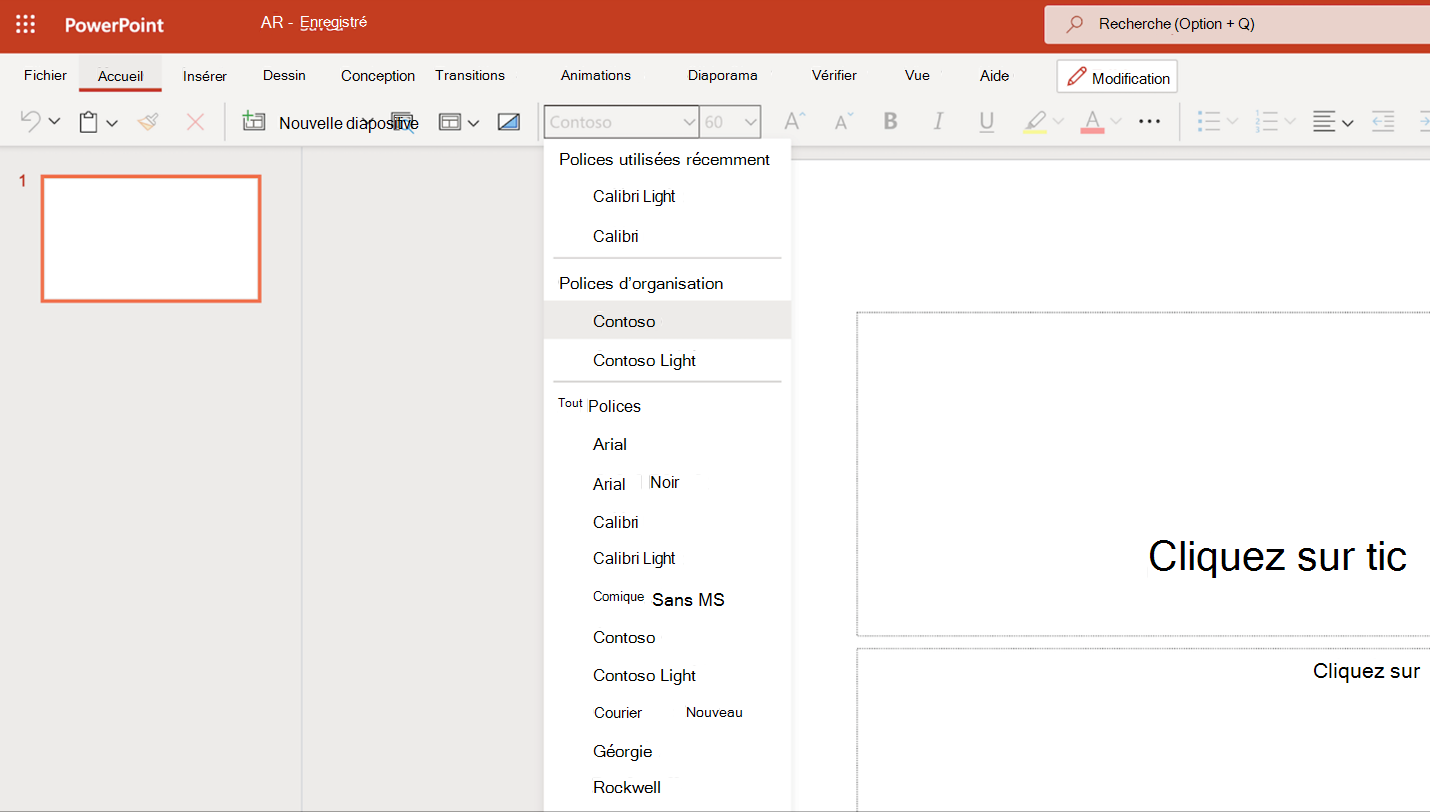The image size is (1430, 812).
Task: Apply numbered list
Action: coord(1267,122)
